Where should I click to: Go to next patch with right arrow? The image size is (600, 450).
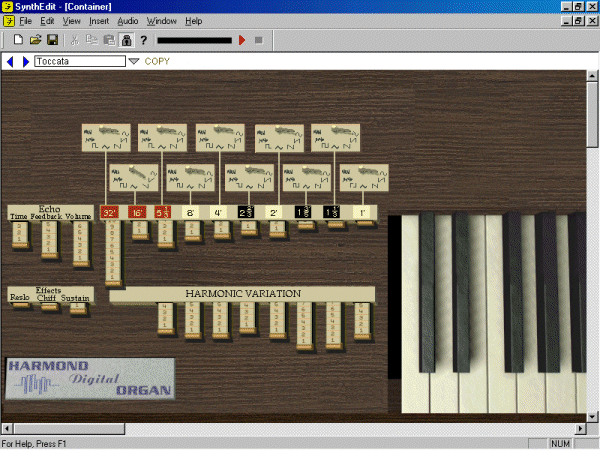click(25, 62)
